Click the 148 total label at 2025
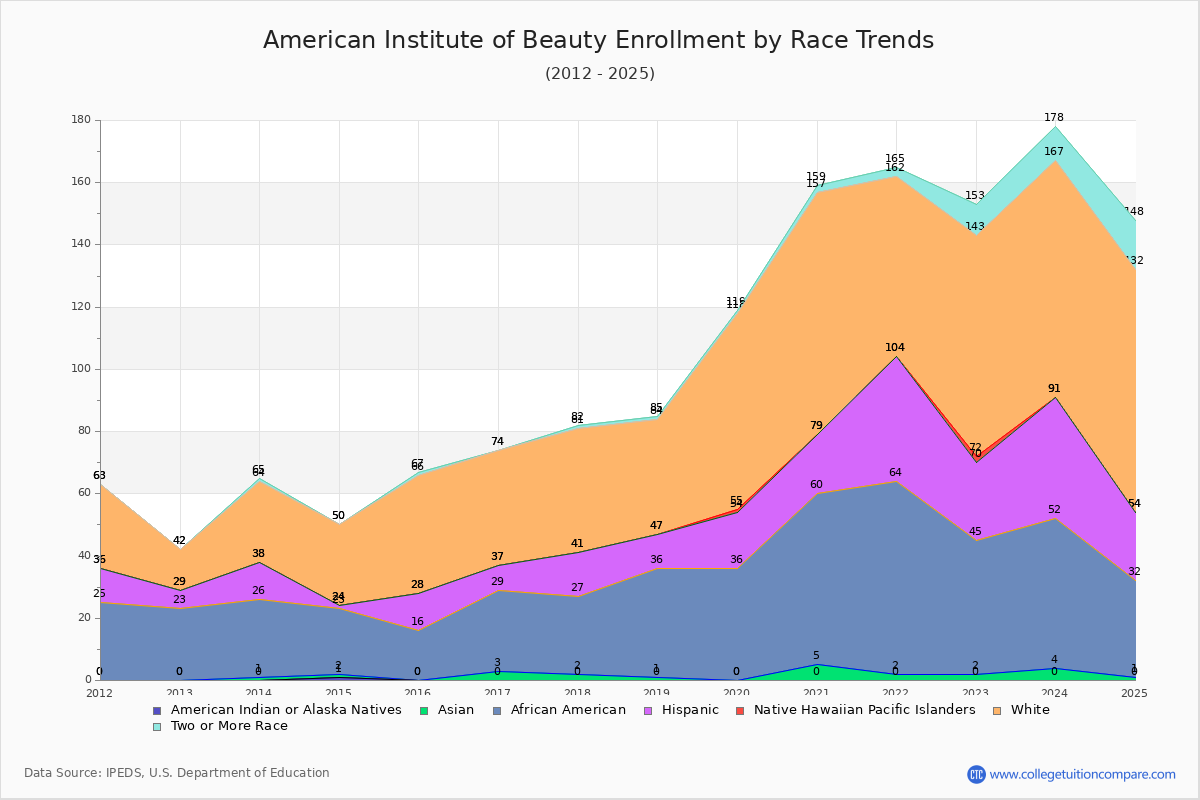The width and height of the screenshot is (1200, 800). click(1133, 212)
